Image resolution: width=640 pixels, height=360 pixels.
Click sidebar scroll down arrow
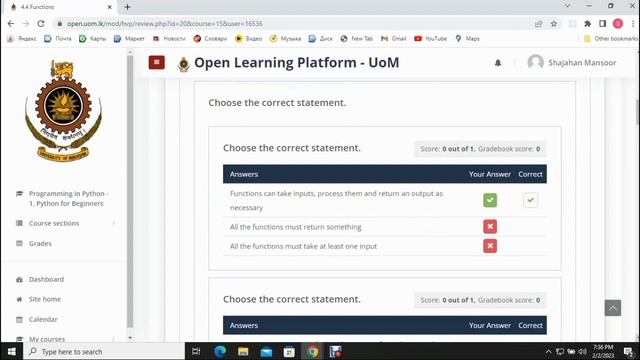click(130, 338)
